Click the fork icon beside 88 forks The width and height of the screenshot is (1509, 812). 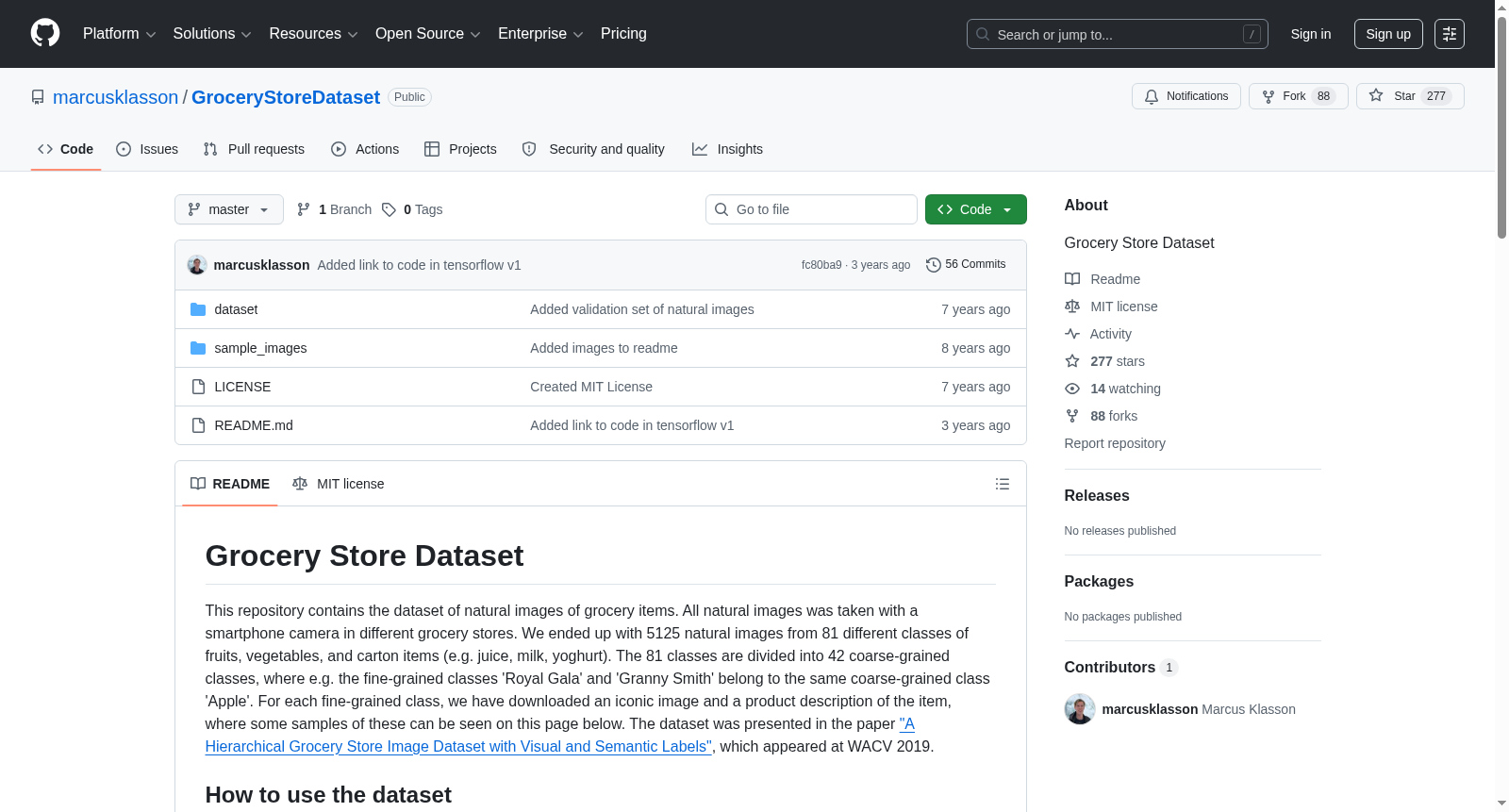click(x=1072, y=416)
